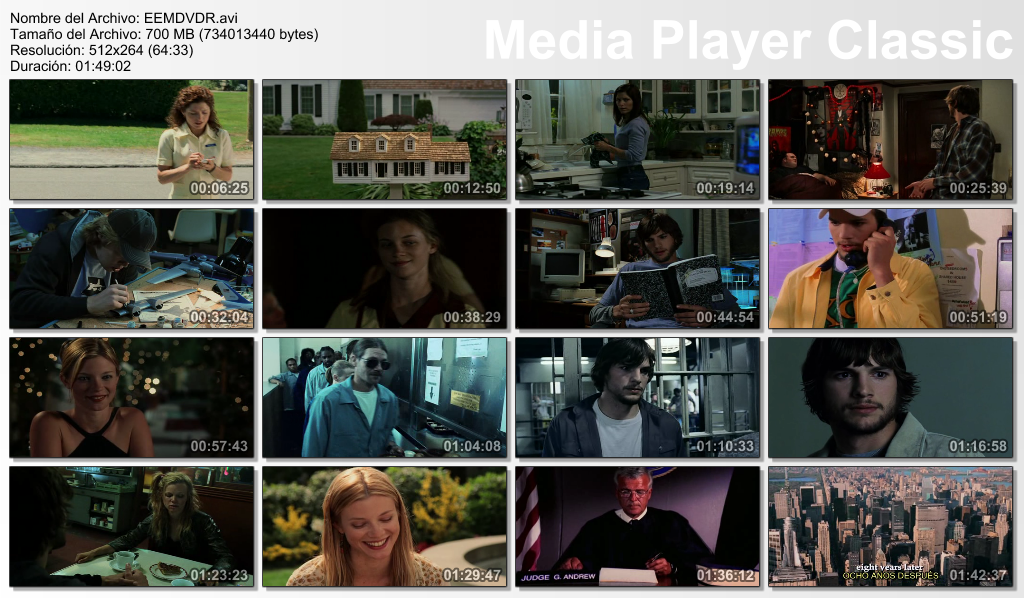The height and width of the screenshot is (598, 1024).
Task: Open the notebook reading thumbnail at 00:44:54
Action: tap(637, 268)
